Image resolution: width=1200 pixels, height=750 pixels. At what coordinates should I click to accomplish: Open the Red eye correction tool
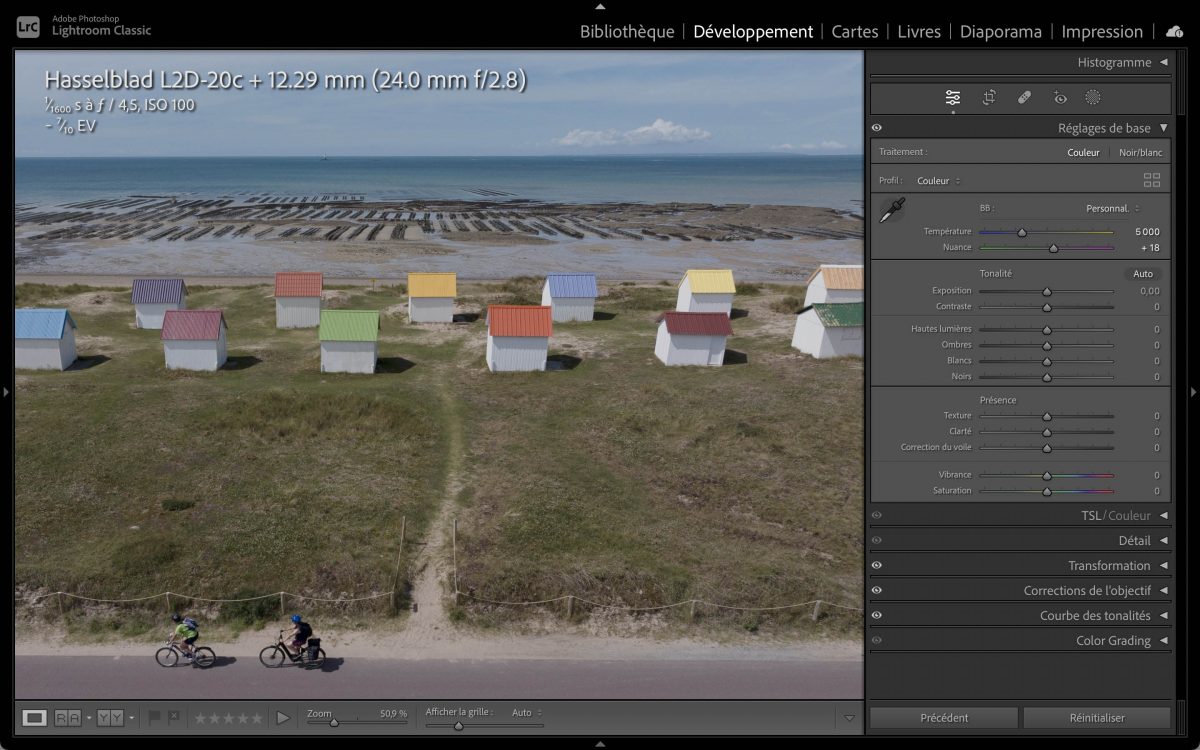(x=1060, y=98)
